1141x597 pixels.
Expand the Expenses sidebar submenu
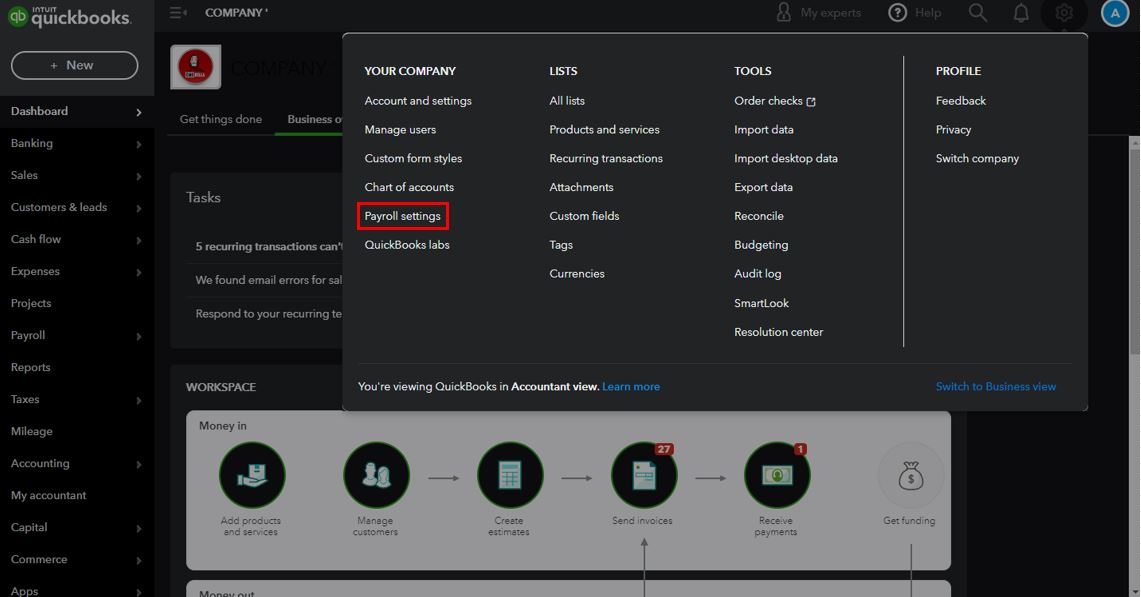click(x=138, y=272)
